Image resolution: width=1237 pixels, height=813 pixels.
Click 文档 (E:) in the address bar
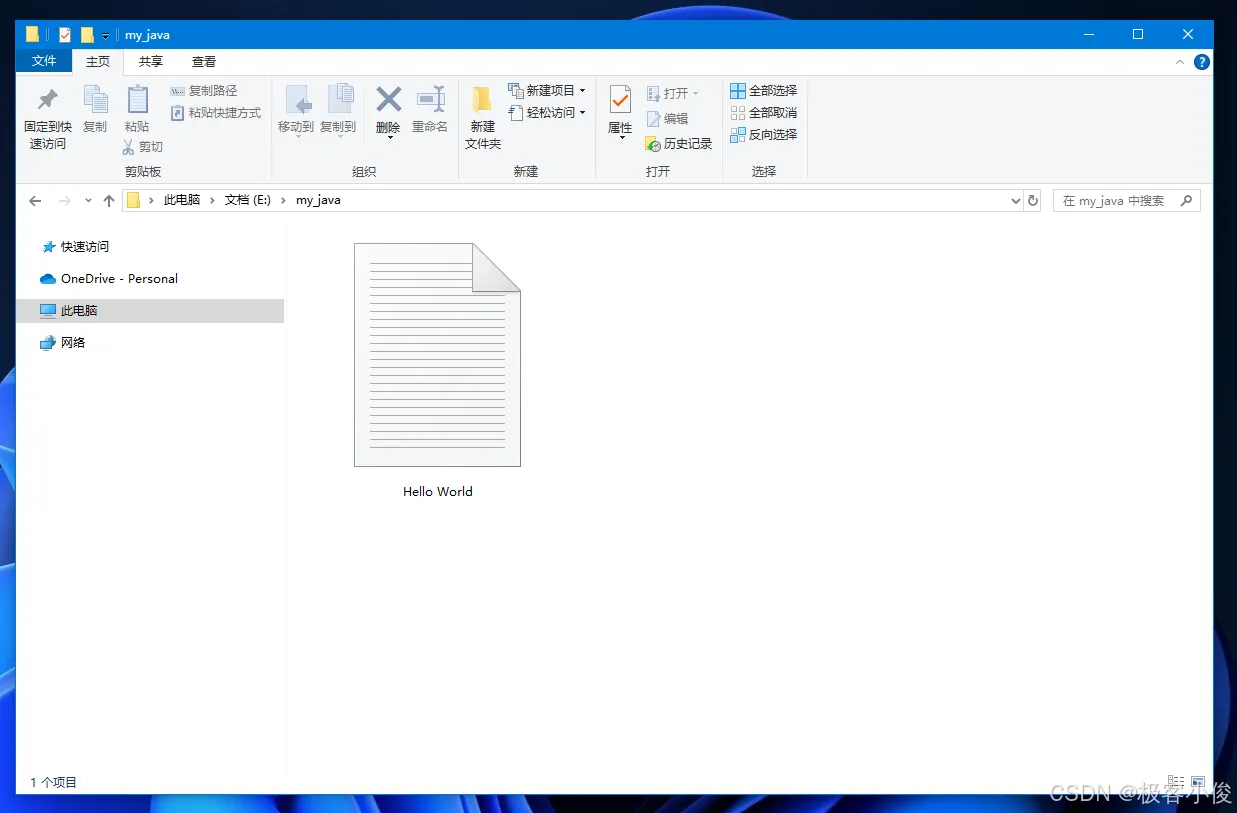pos(248,200)
